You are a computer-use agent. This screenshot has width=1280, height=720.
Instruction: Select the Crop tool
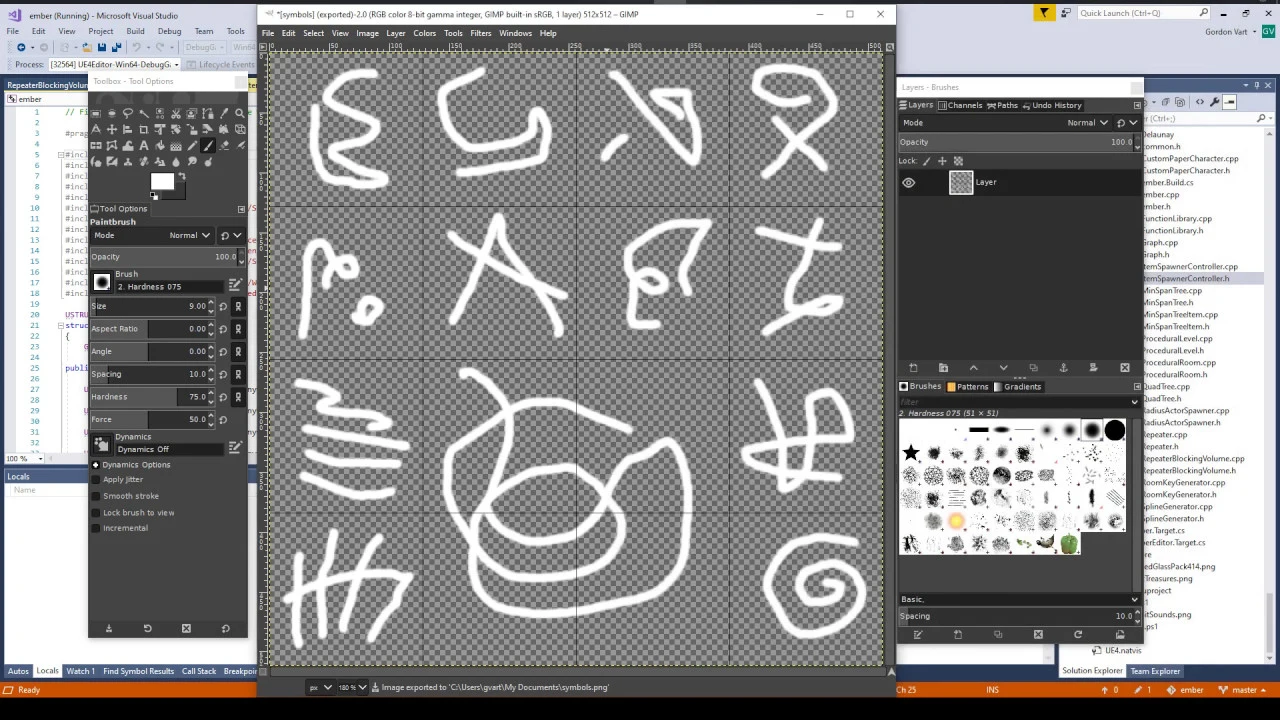tap(144, 129)
